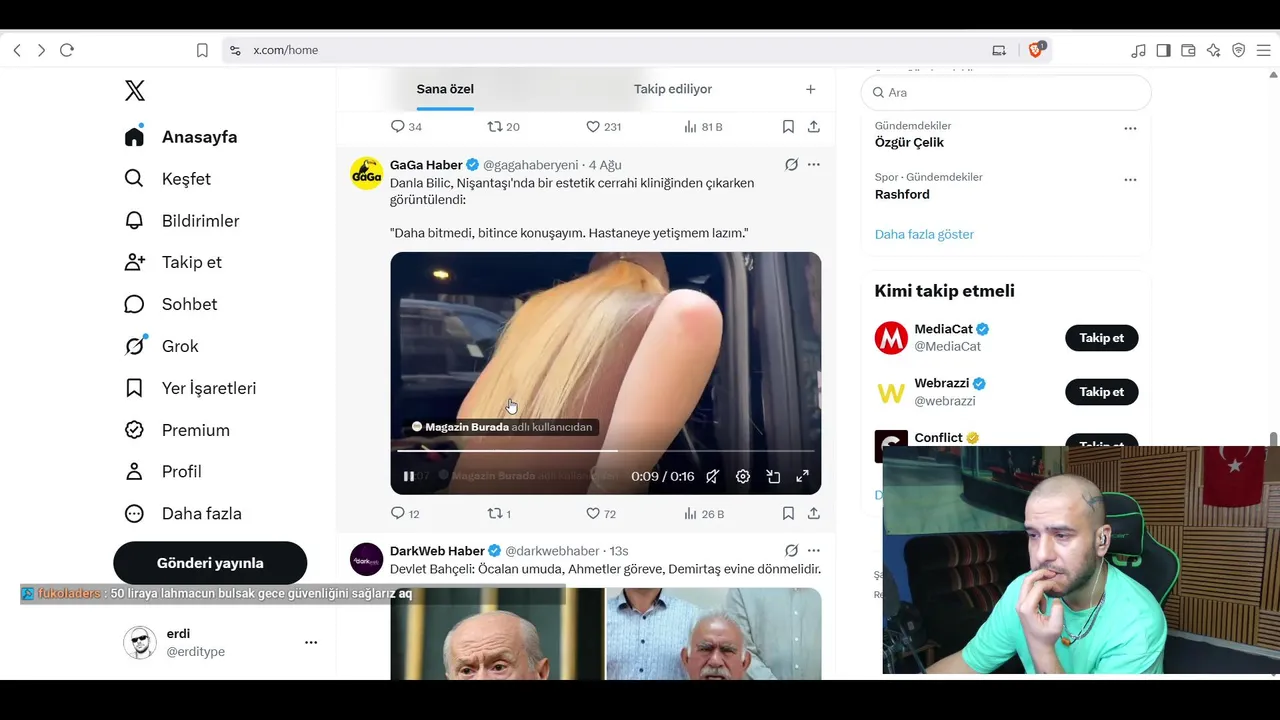Open the erdi profile avatar

click(139, 643)
